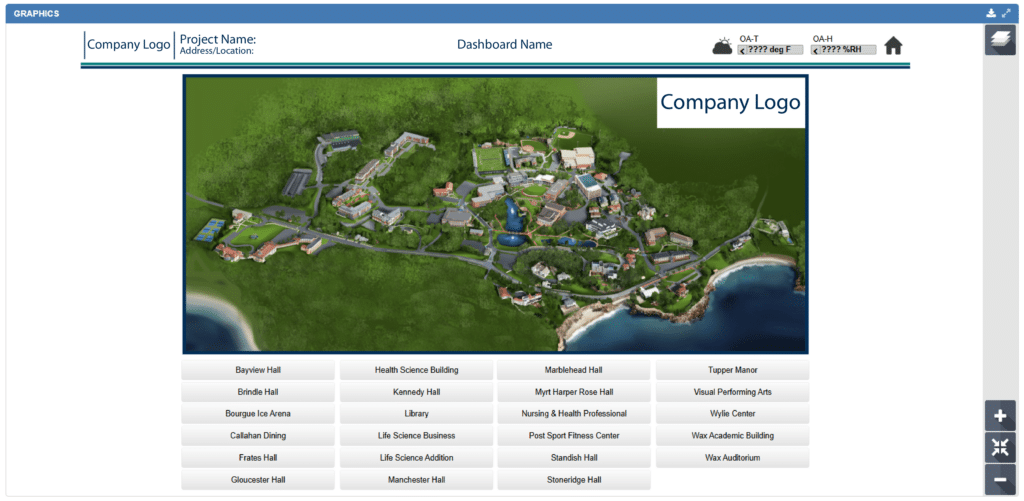The image size is (1024, 501).
Task: Open the Library building
Action: pos(417,413)
